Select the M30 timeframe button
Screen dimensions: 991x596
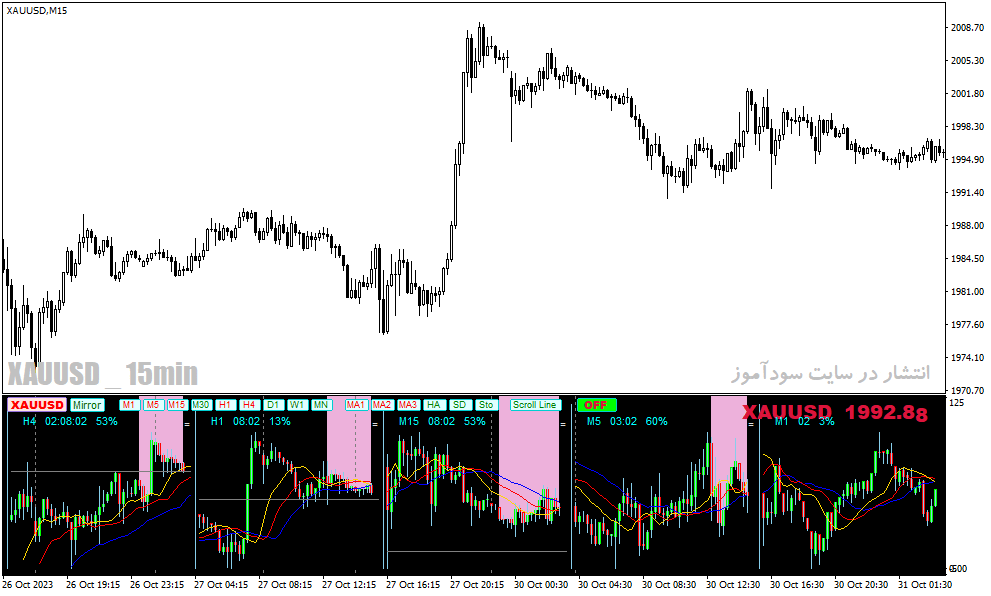[200, 404]
